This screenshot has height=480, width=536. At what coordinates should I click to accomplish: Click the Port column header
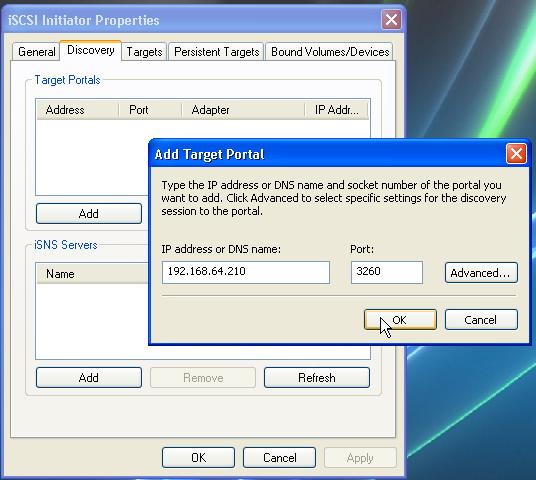tap(150, 110)
